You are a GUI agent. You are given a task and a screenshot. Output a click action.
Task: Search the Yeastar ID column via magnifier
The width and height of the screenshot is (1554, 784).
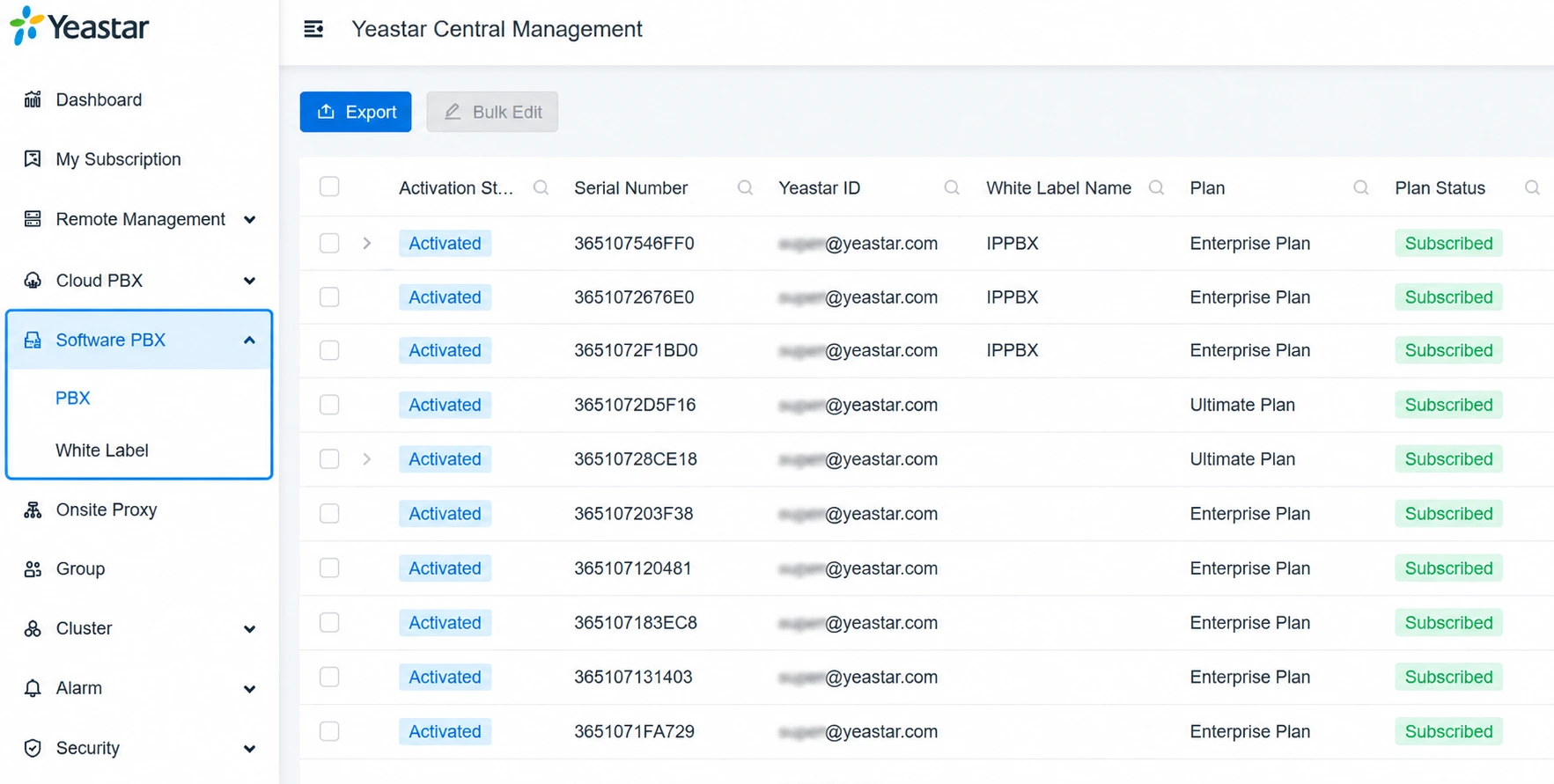click(952, 187)
